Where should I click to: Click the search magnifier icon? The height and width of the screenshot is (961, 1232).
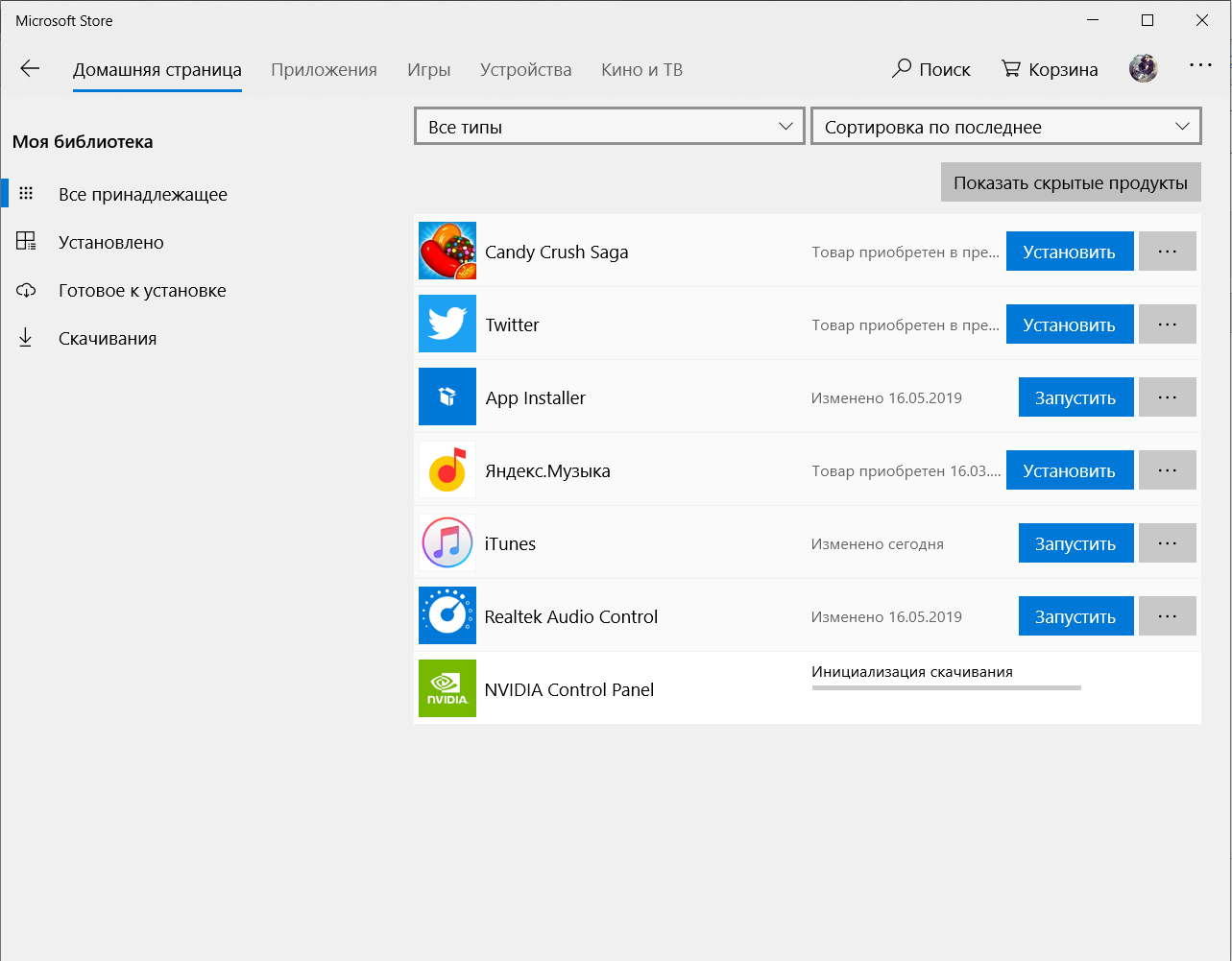pyautogui.click(x=902, y=69)
